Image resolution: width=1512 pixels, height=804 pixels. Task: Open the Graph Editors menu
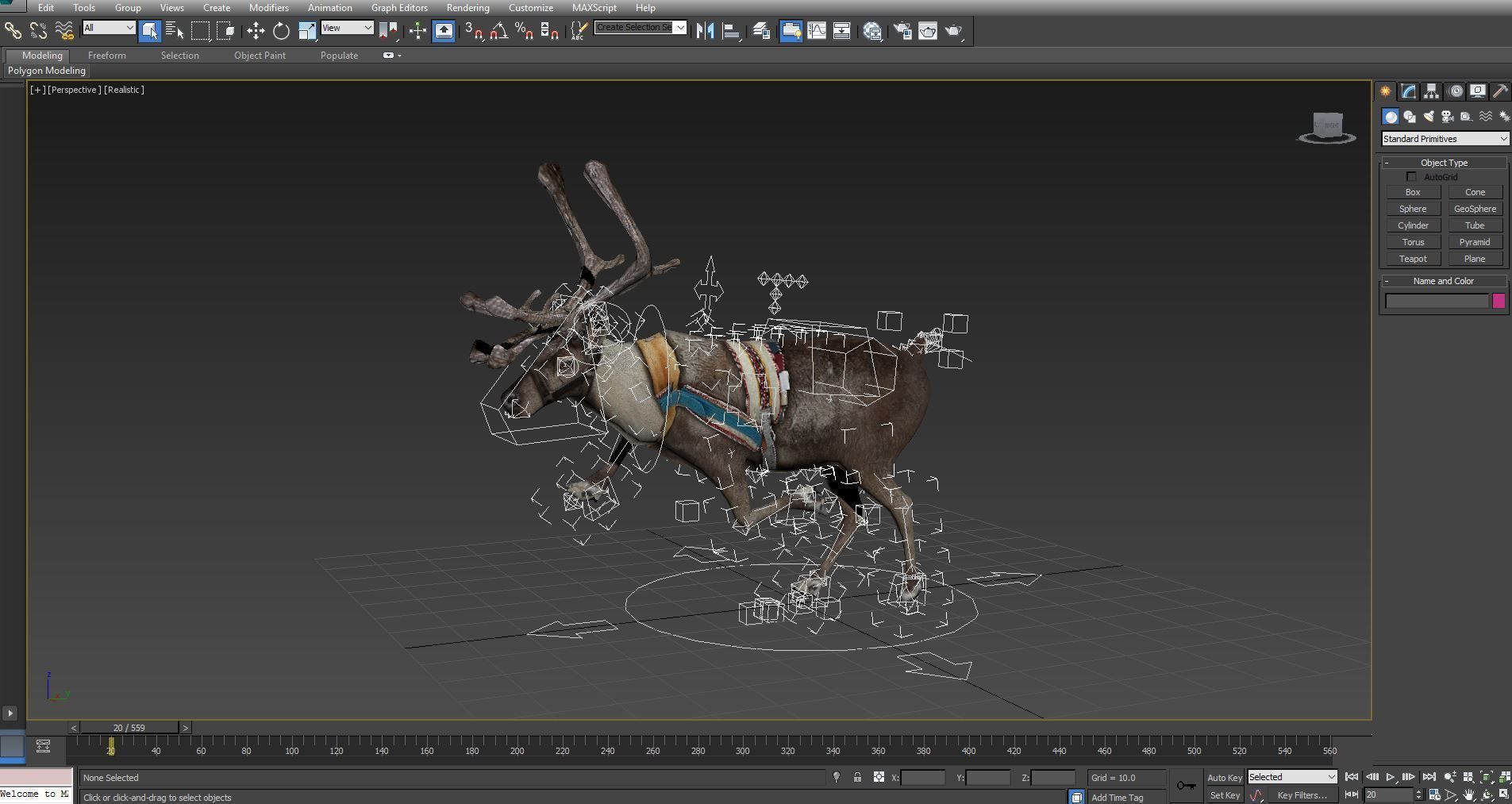399,8
